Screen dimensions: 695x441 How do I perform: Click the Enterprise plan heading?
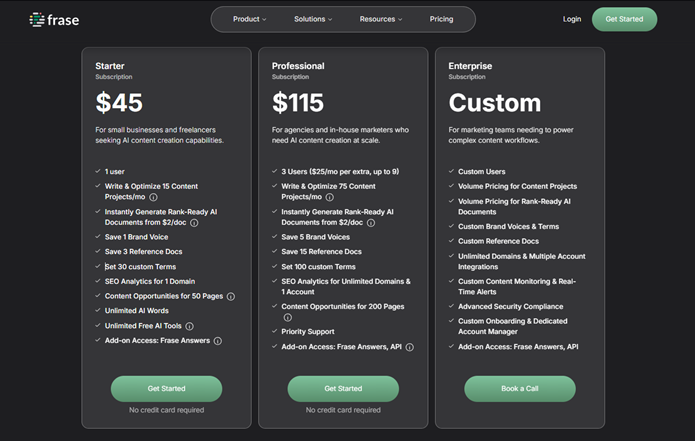point(472,66)
